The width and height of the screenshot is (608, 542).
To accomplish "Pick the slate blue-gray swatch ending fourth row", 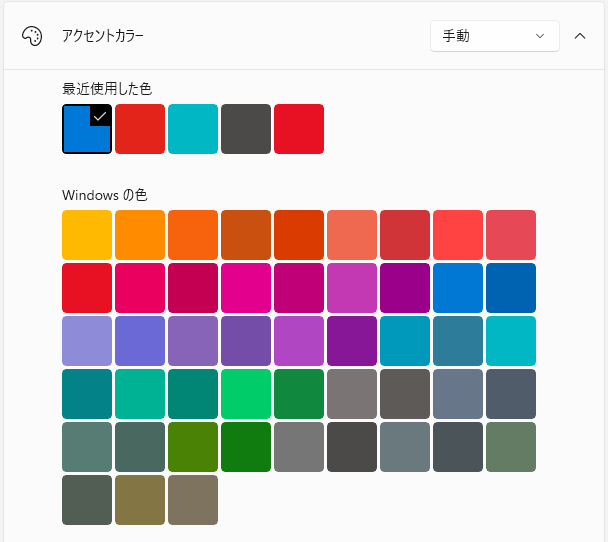I will tap(511, 394).
